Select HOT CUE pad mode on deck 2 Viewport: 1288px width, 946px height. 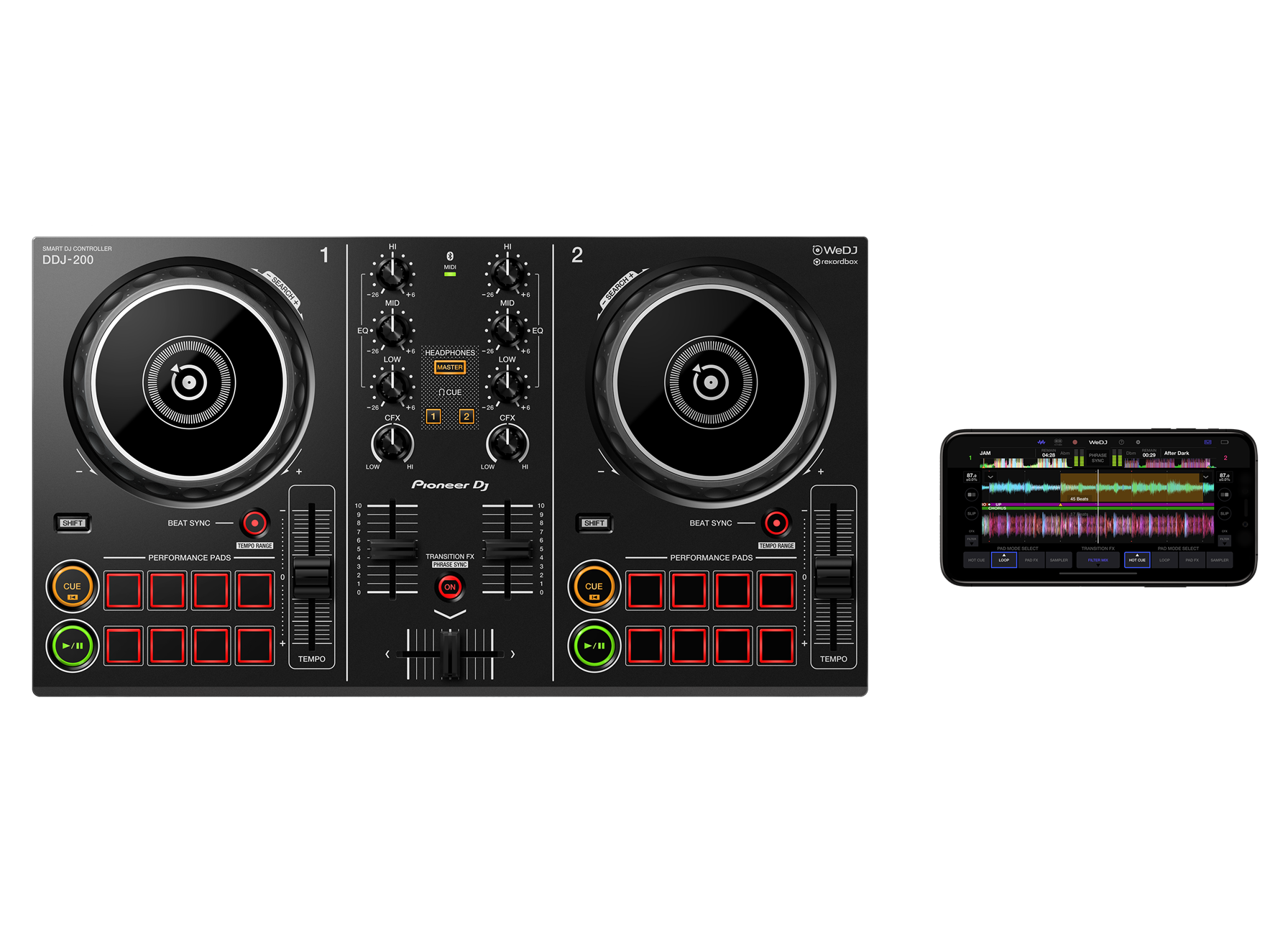1137,560
